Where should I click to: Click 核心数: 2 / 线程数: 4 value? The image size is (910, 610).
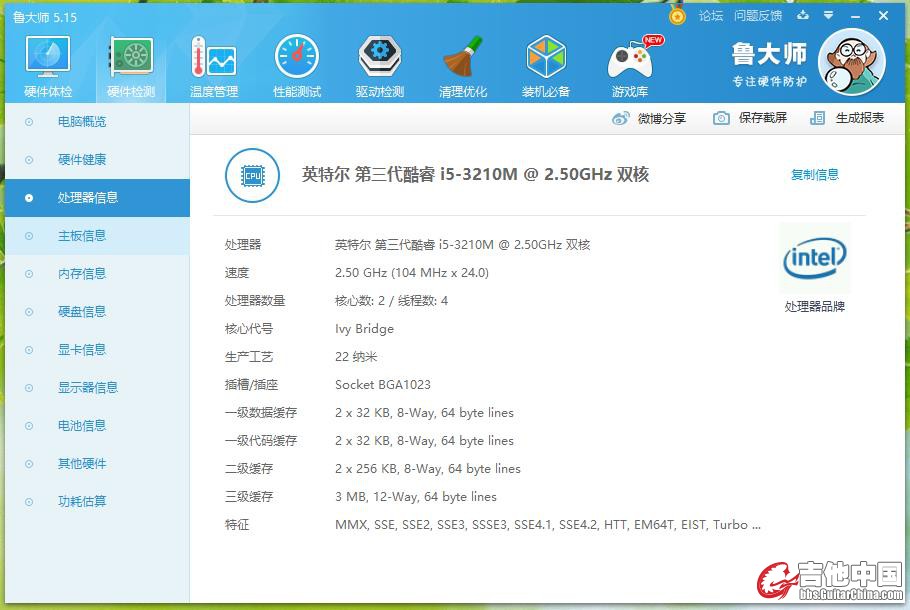click(x=391, y=301)
